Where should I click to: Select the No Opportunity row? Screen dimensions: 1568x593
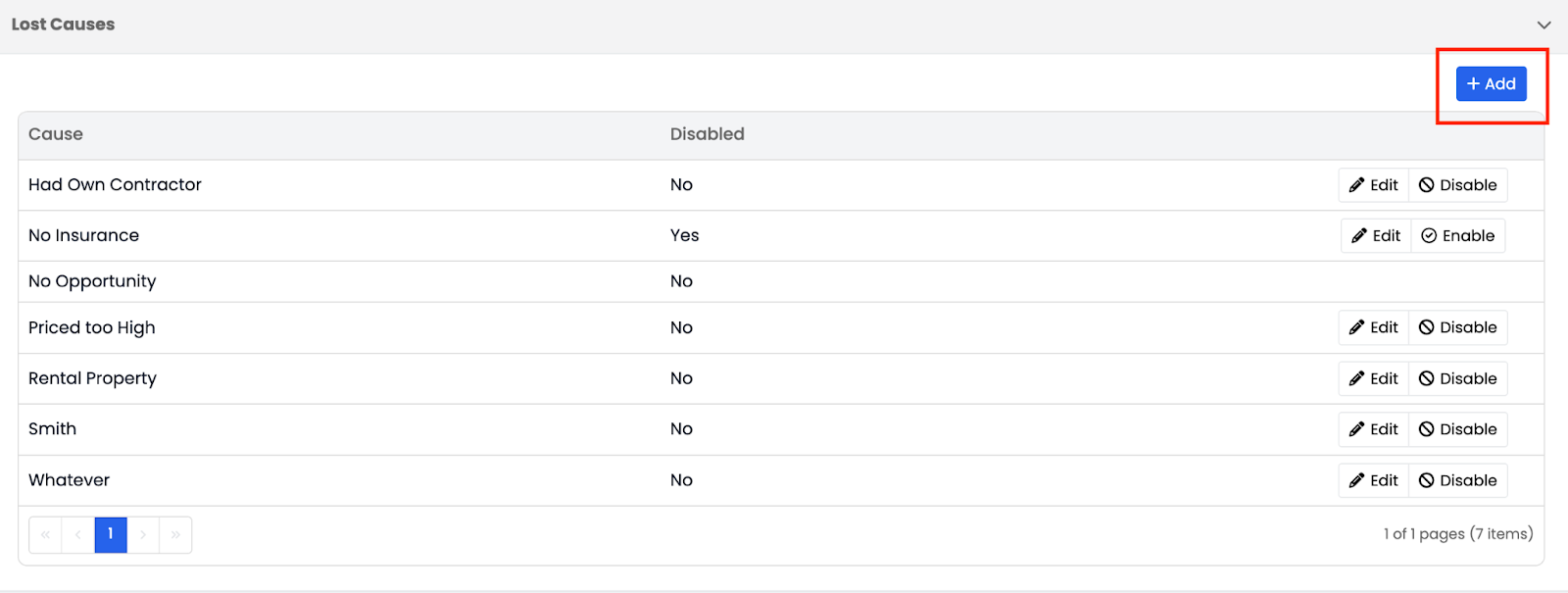(92, 281)
